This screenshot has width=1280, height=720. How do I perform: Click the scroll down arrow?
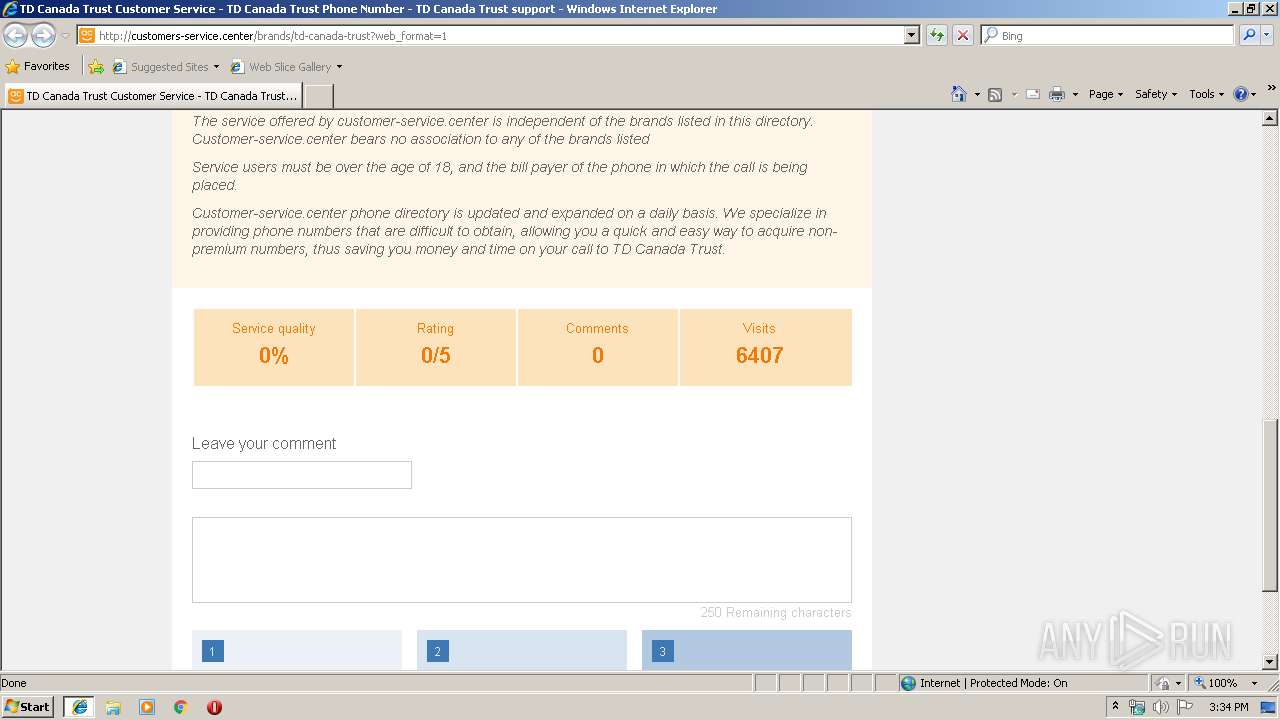coord(1270,661)
